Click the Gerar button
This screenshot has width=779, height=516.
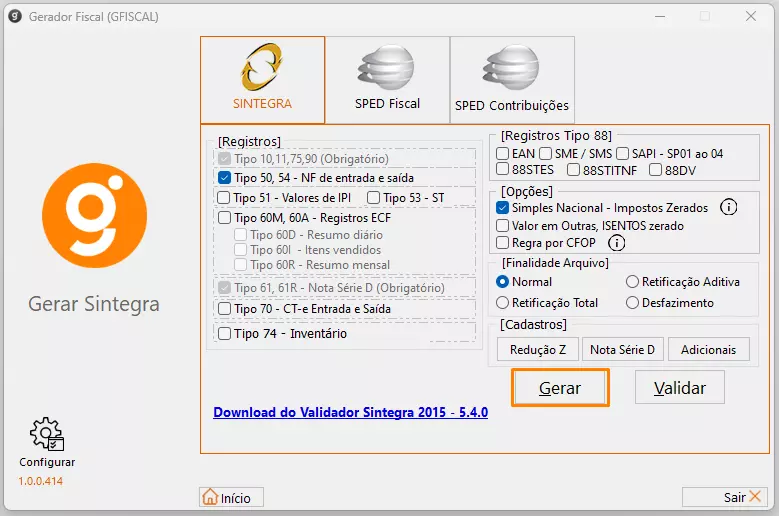pos(560,388)
